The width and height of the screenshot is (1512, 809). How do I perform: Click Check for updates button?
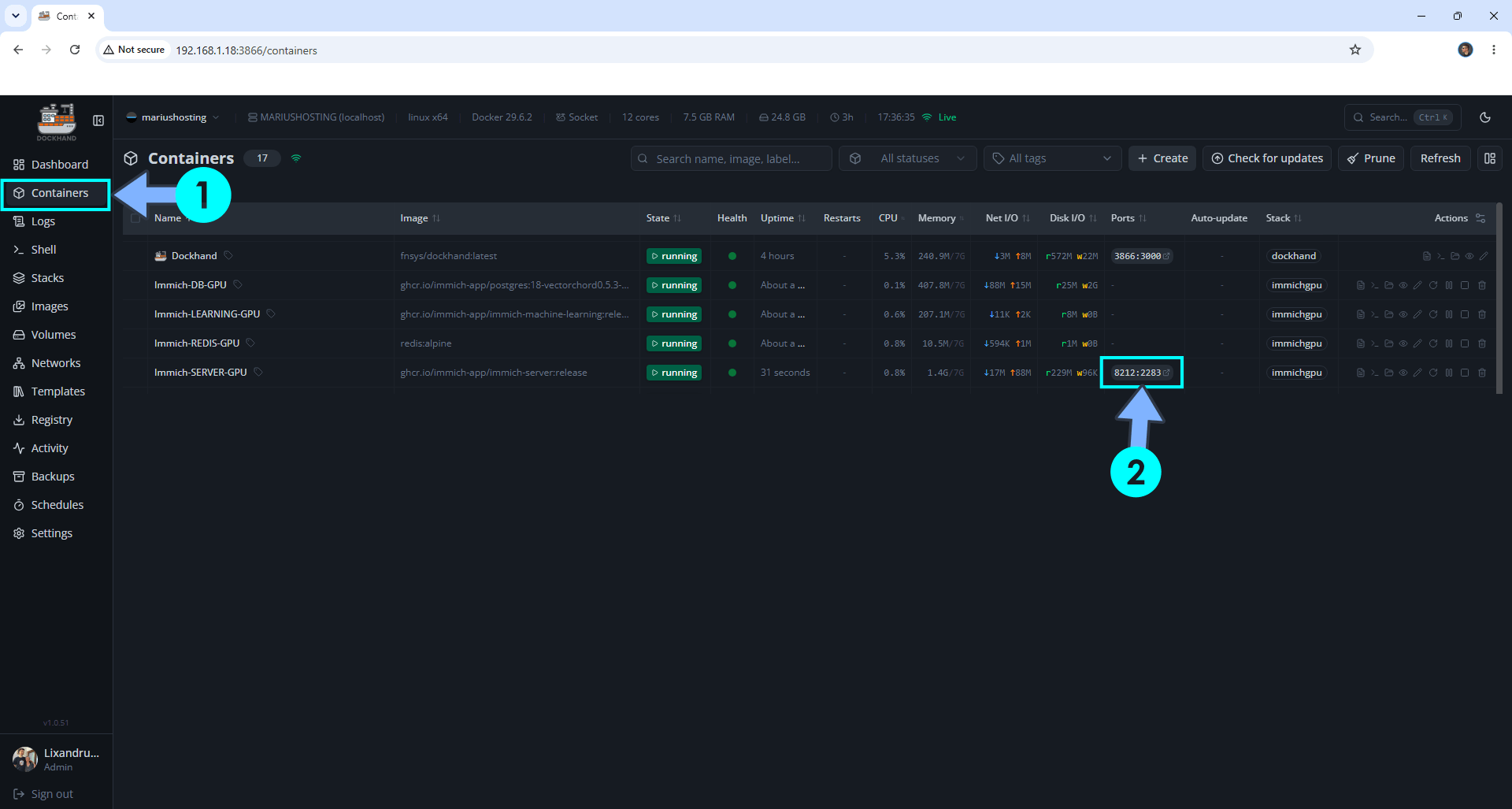1267,158
